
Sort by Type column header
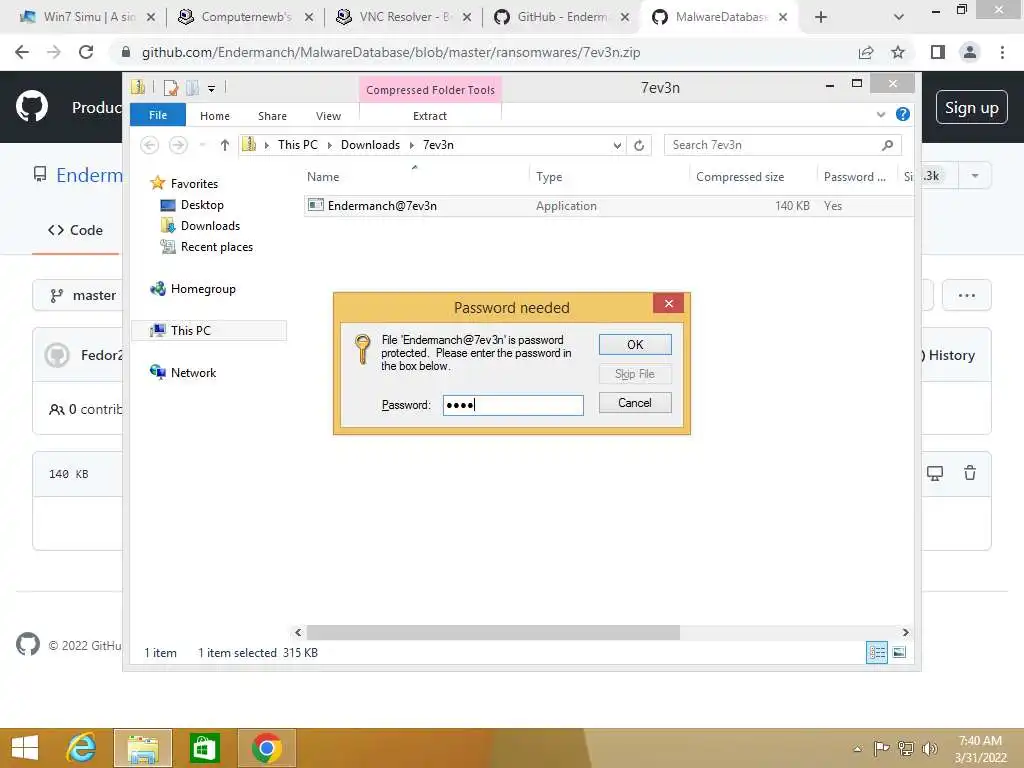tap(609, 176)
